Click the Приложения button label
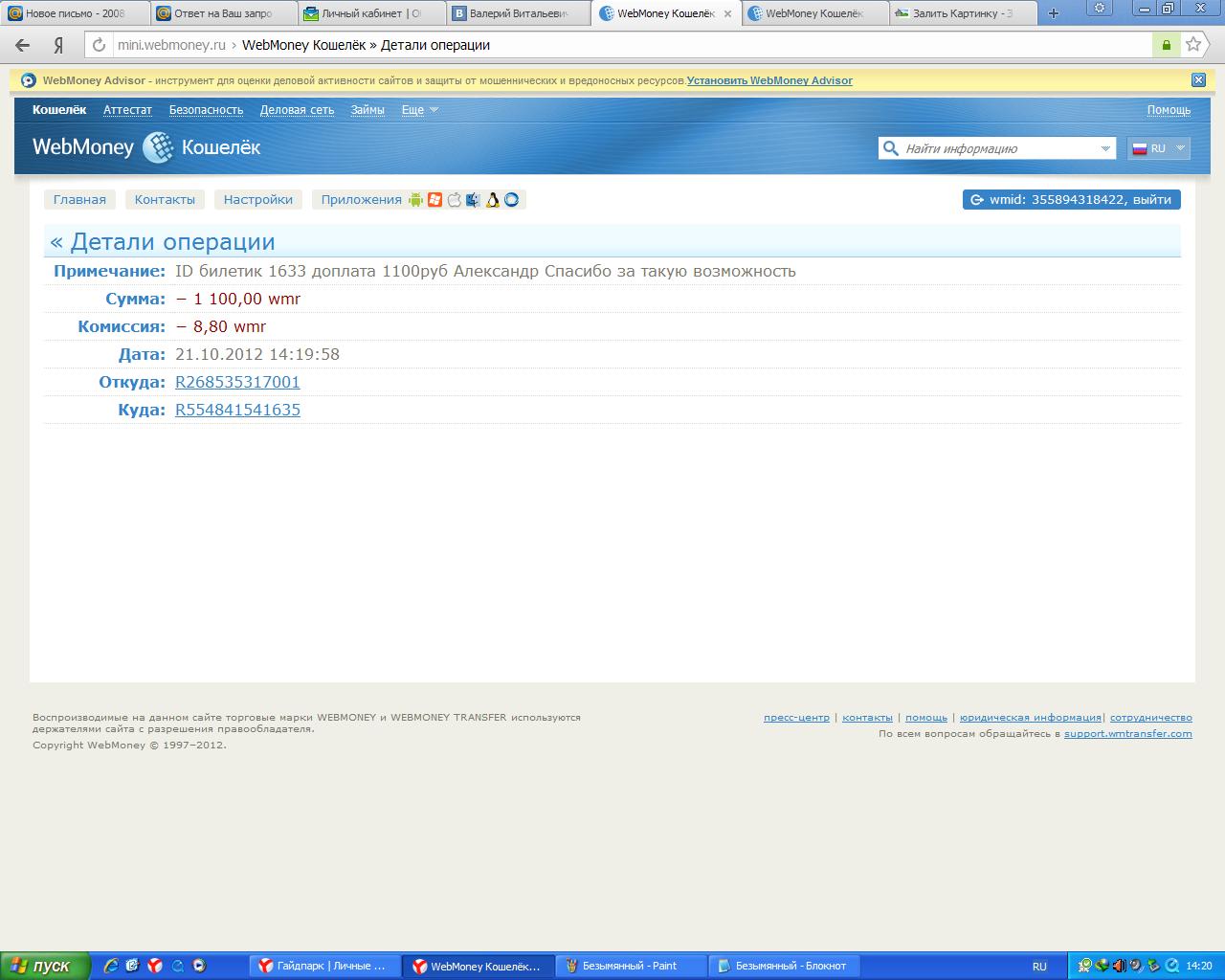 coord(361,199)
